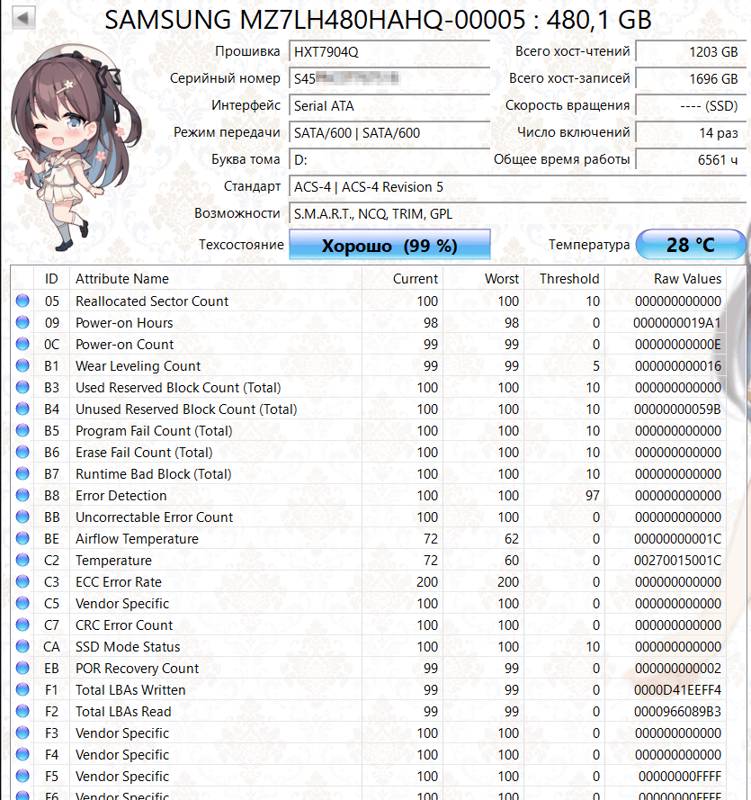This screenshot has height=800, width=751.
Task: Select the Wear Leveling Count status icon
Action: [23, 366]
